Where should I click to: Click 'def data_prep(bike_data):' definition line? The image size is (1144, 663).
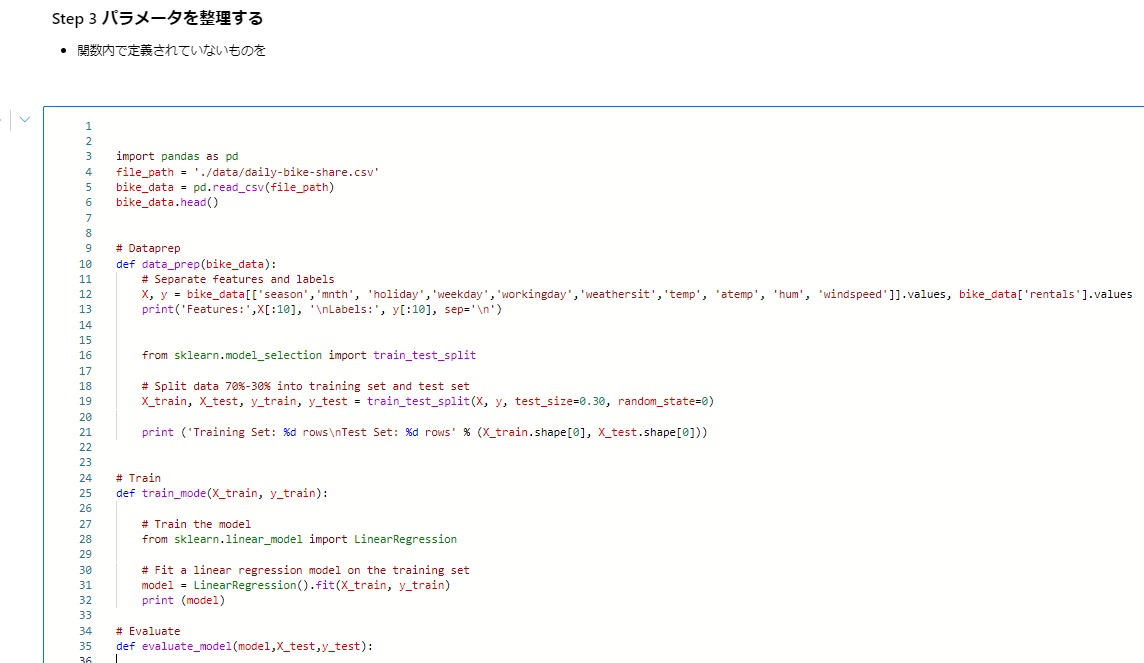(x=196, y=264)
